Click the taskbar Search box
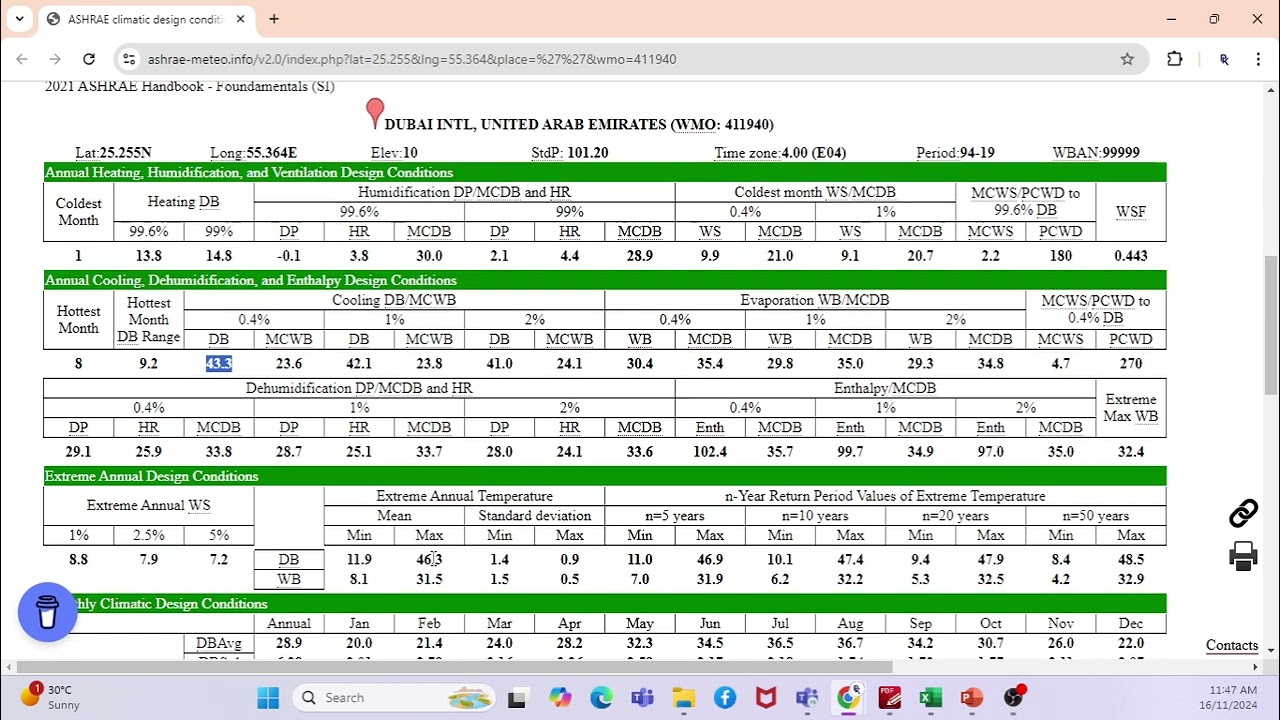Screen dimensions: 1280x720 click(x=396, y=698)
